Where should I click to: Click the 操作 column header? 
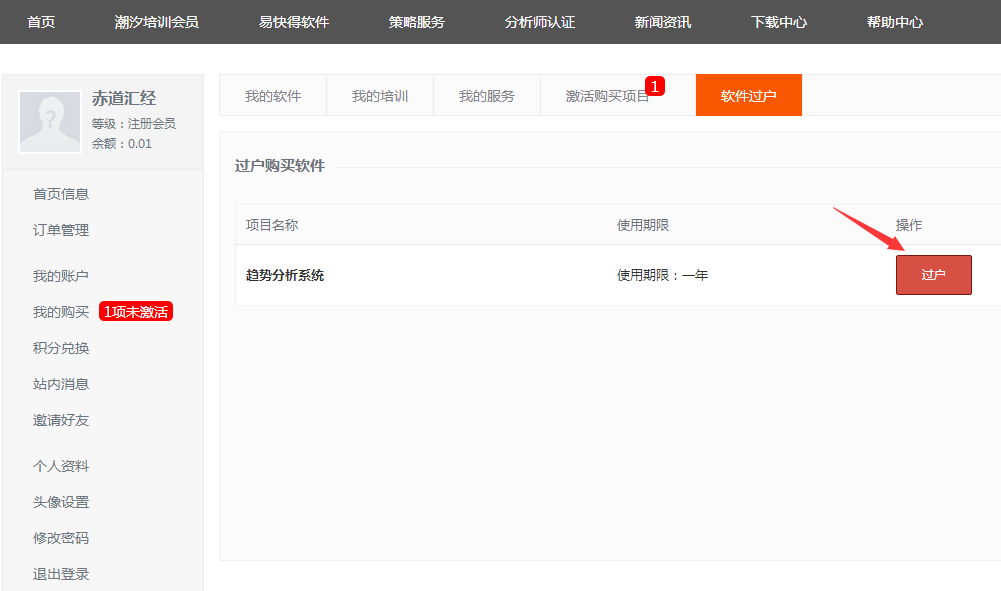(908, 225)
